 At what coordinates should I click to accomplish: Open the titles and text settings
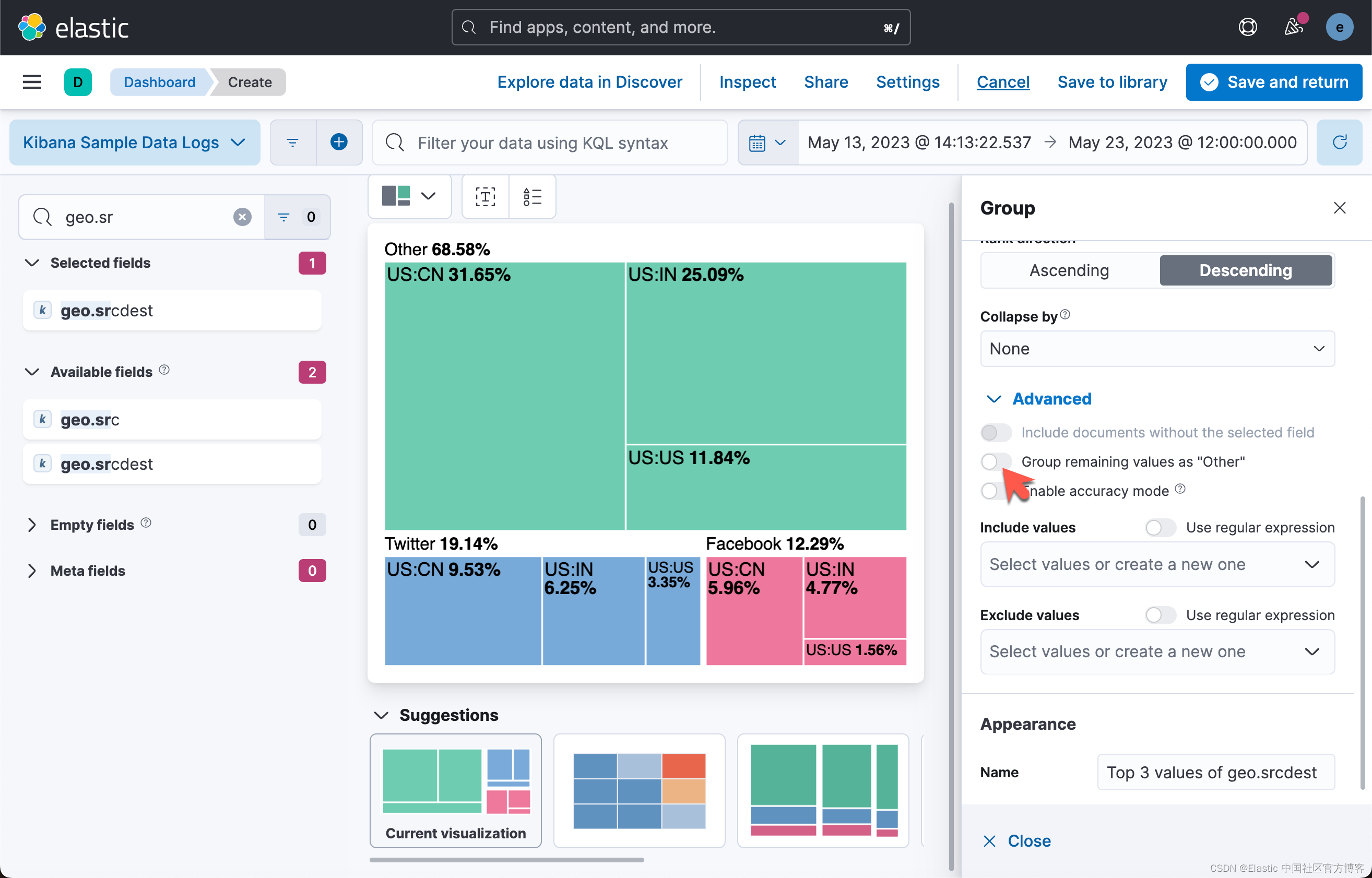click(486, 197)
